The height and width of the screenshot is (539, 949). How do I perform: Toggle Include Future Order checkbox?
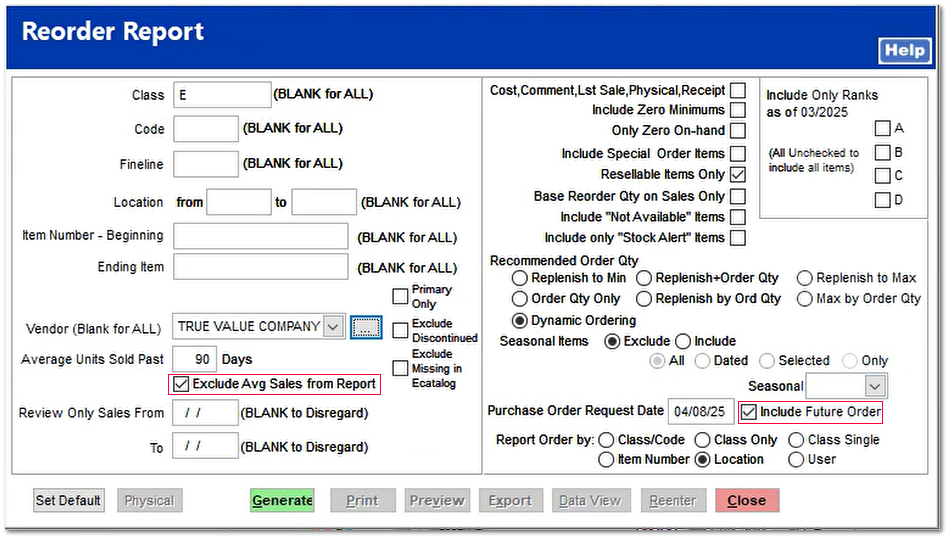(749, 413)
